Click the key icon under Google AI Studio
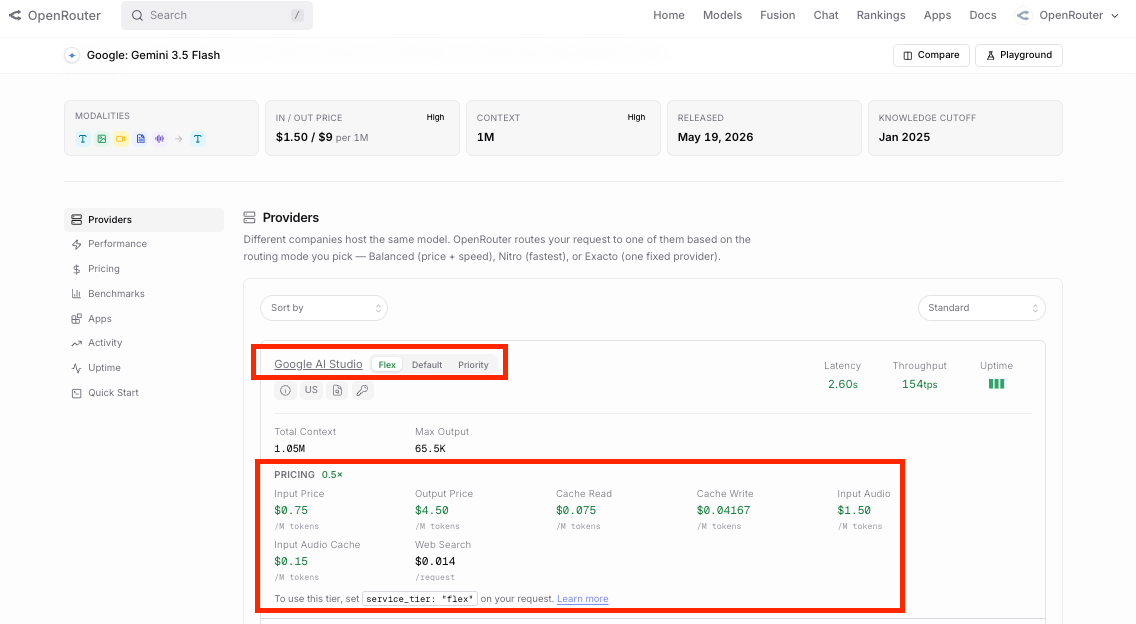The image size is (1136, 624). tap(363, 391)
